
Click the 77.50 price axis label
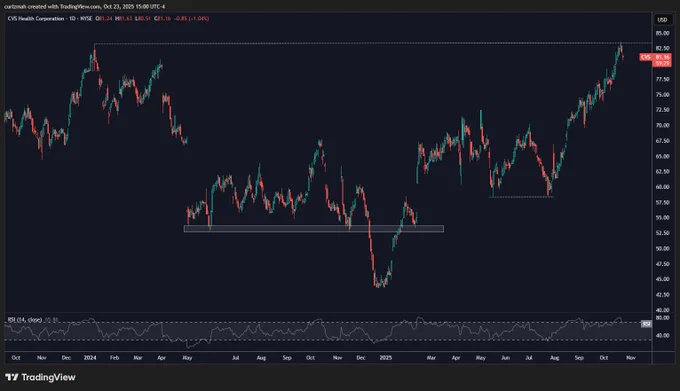coord(662,79)
